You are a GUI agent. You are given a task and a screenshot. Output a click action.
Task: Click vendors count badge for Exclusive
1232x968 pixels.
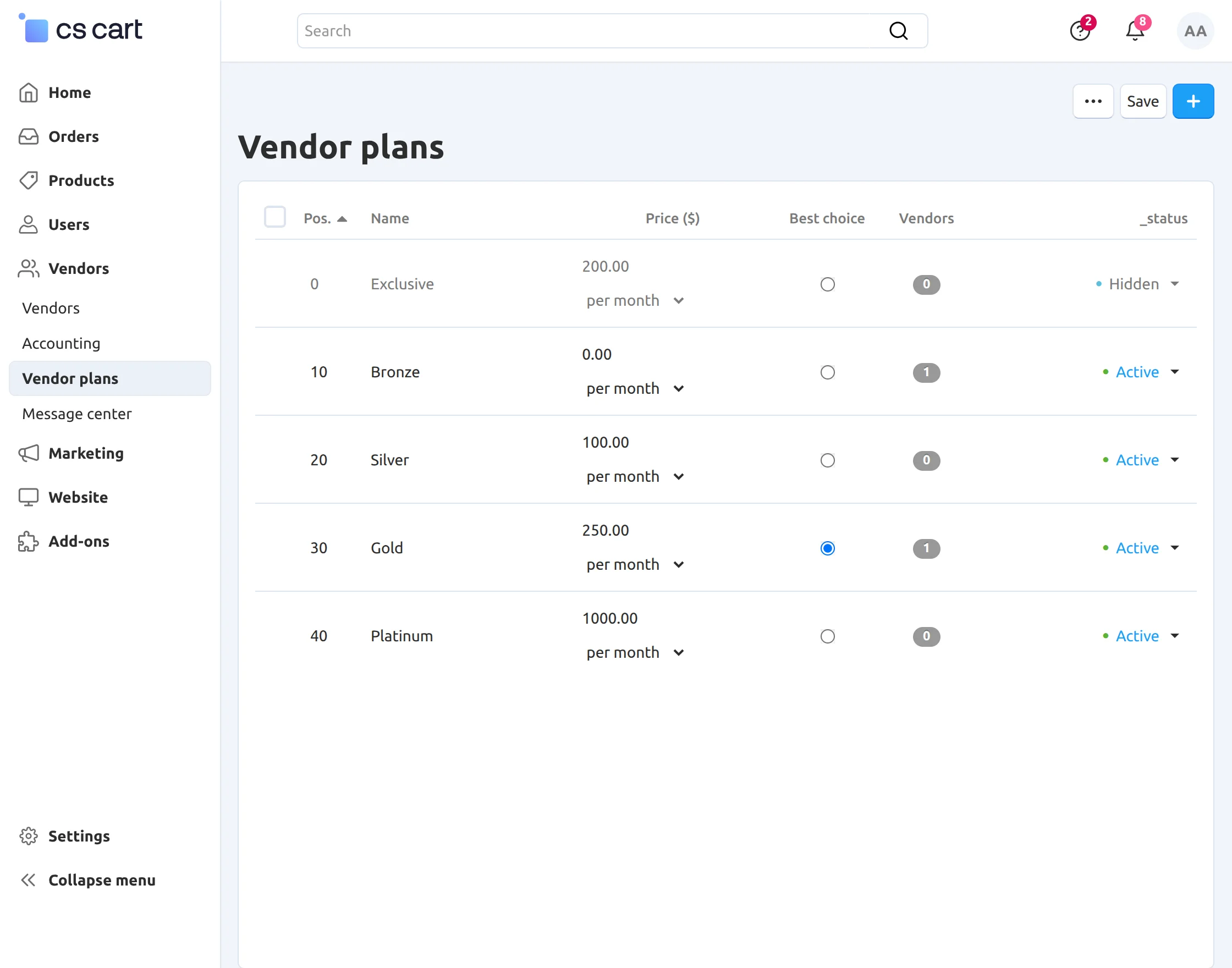[926, 284]
